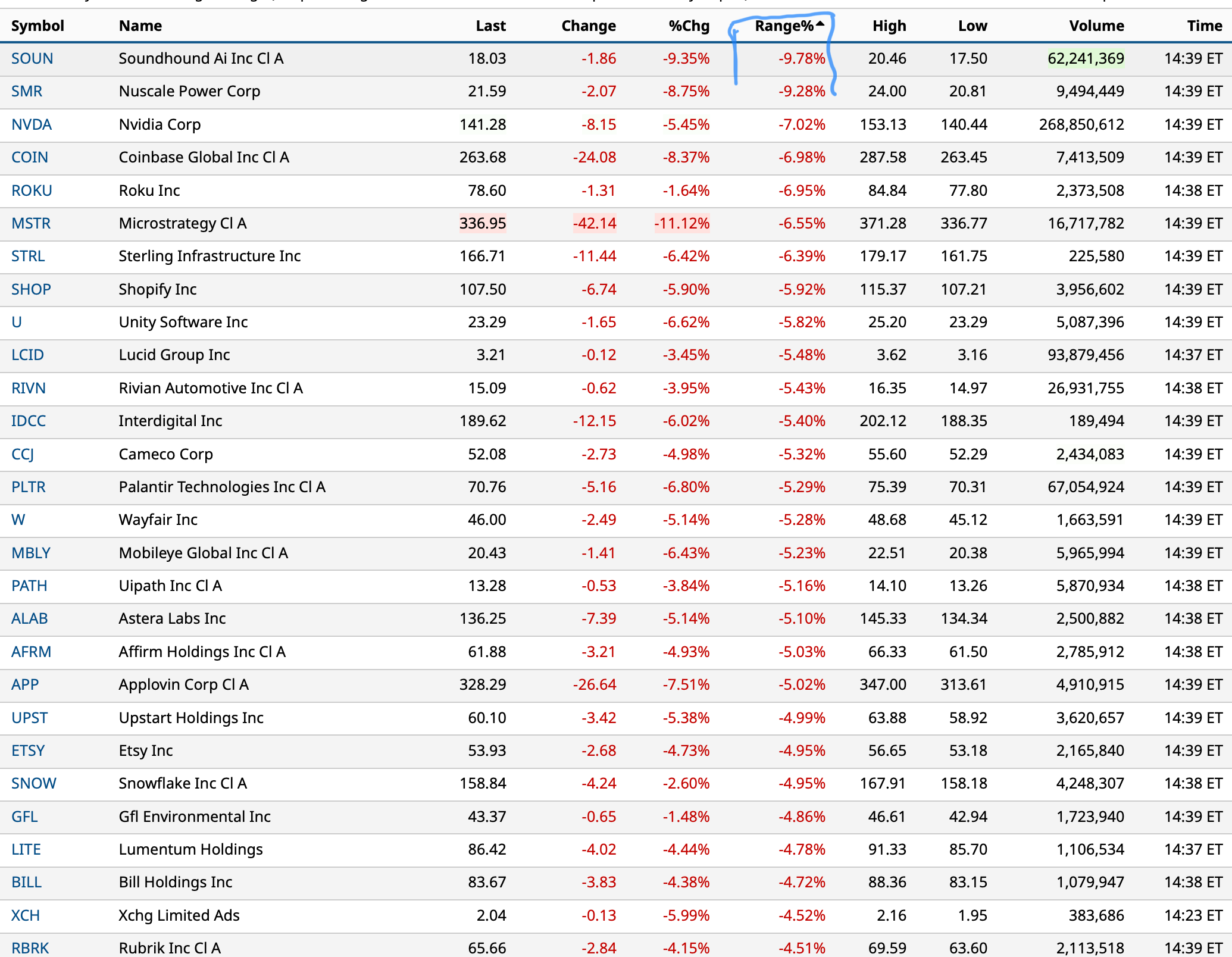Sort by the %Chg column header
1232x957 pixels.
(x=689, y=26)
